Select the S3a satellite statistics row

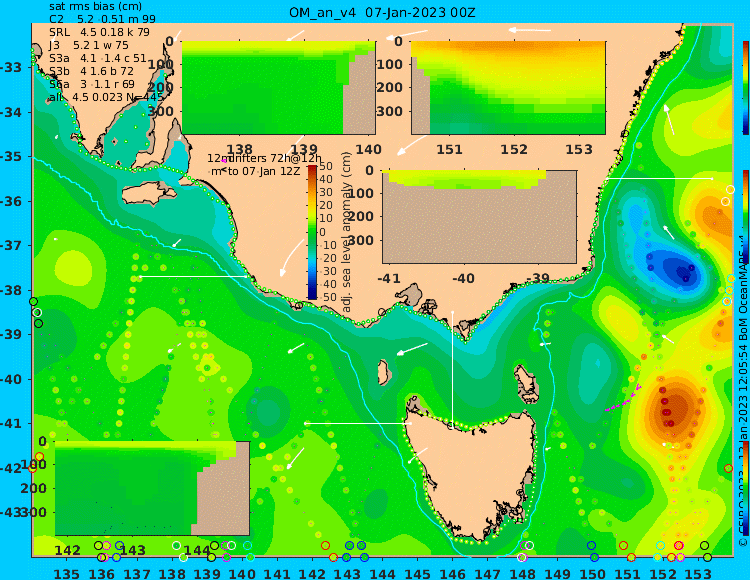pos(98,58)
